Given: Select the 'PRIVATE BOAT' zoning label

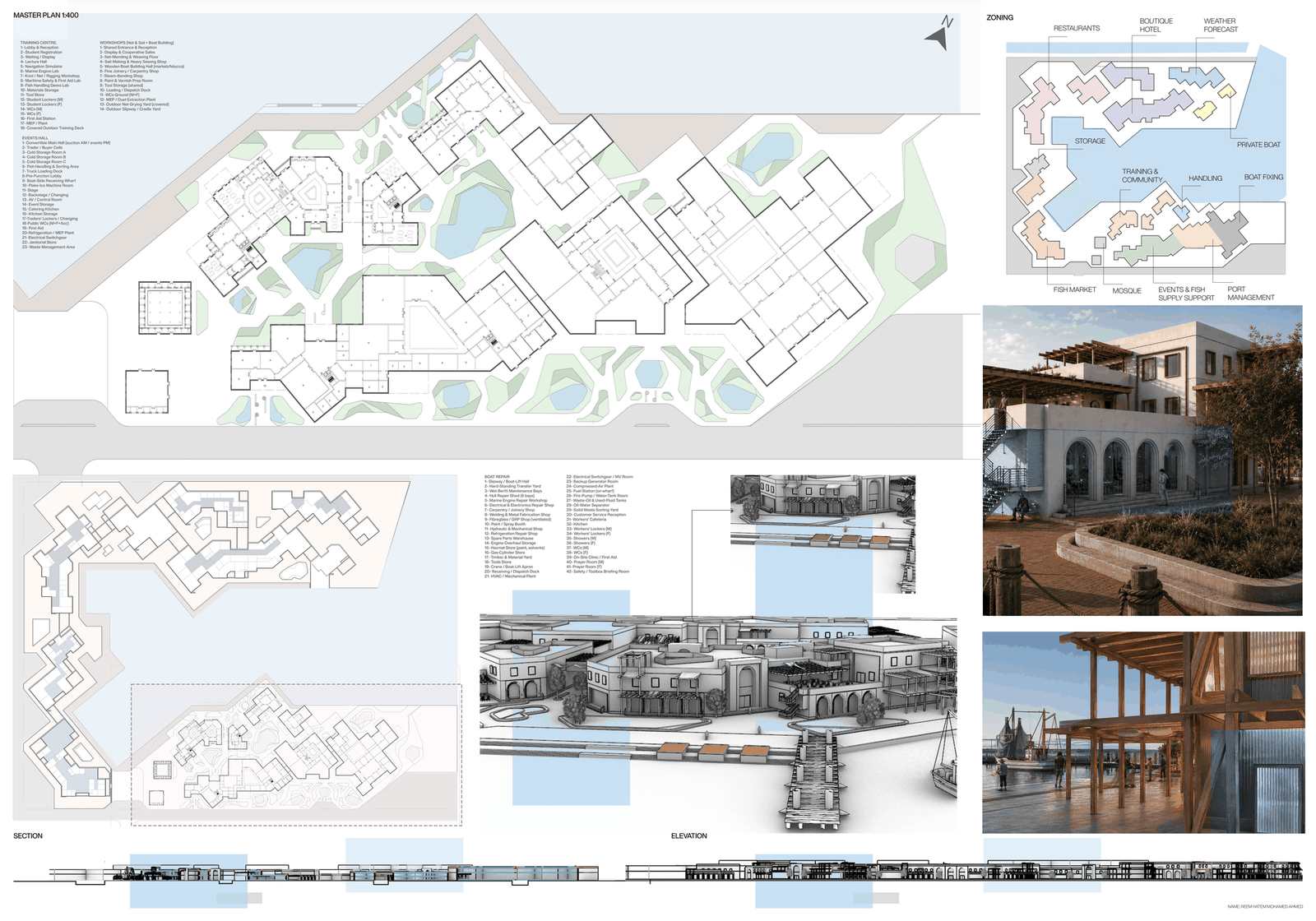Looking at the screenshot, I should pyautogui.click(x=1258, y=145).
